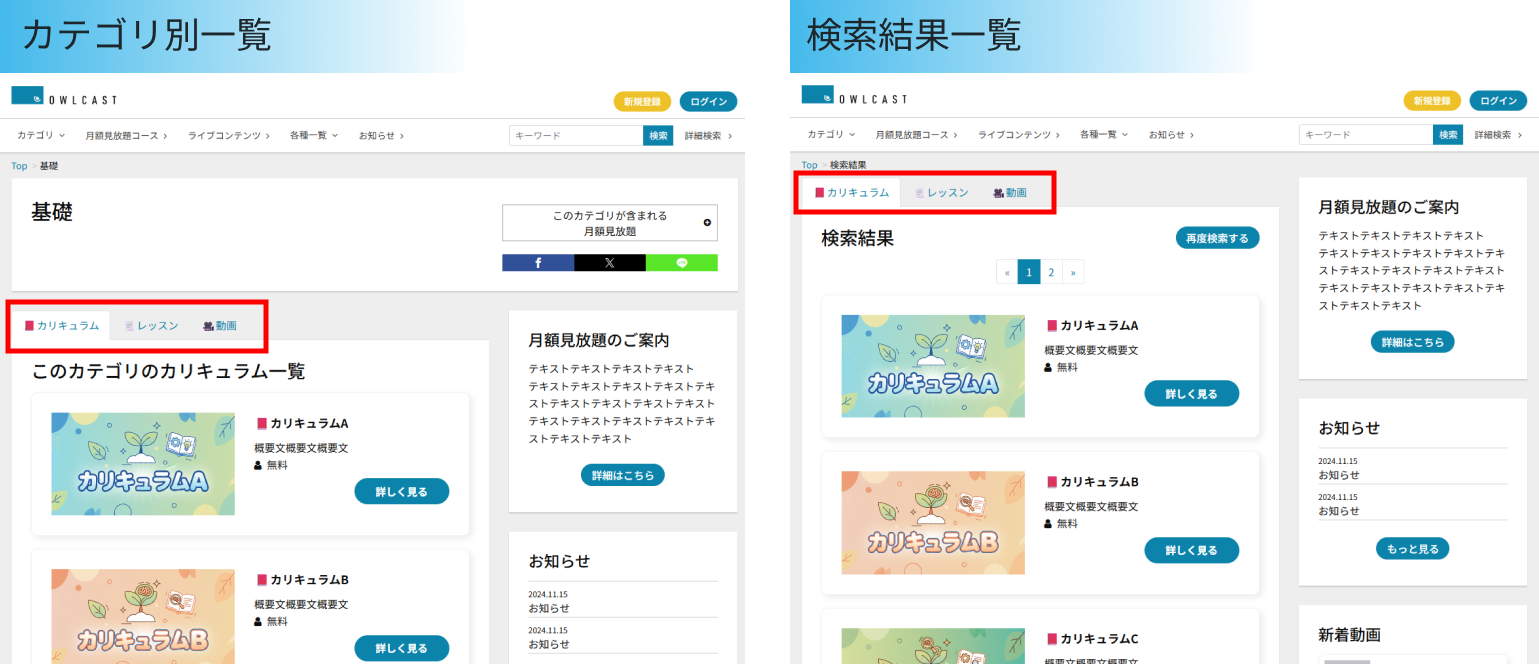Viewport: 1539px width, 664px height.
Task: Click the plus icon beside このカテゴリが含まれる月額見放題
Action: [707, 223]
